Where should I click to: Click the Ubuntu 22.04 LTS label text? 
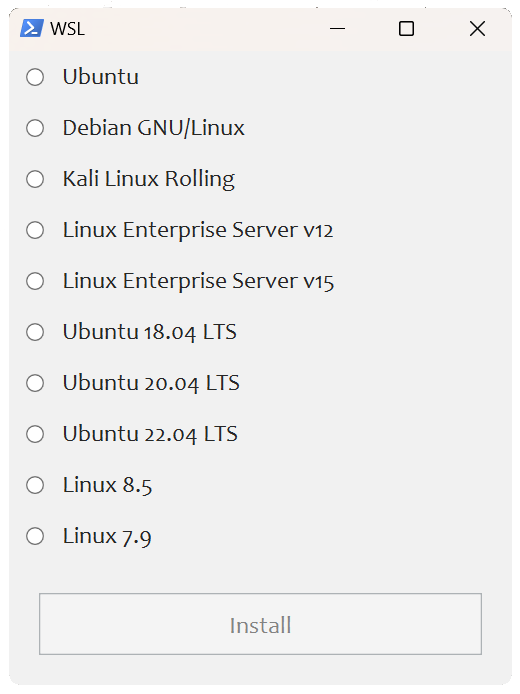[150, 434]
